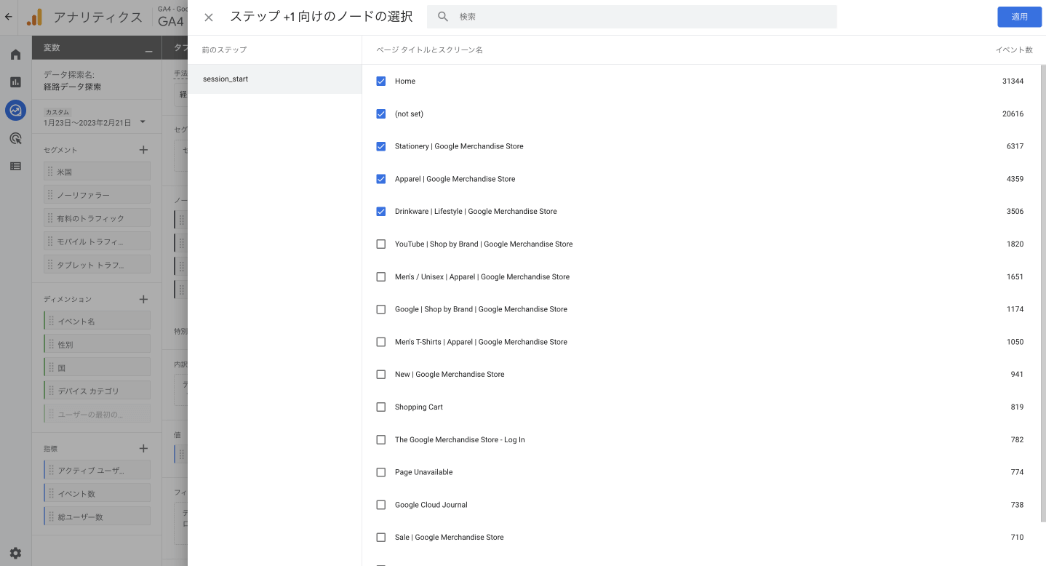The width and height of the screenshot is (1046, 566).
Task: Uncheck Apparel | Google Merchandise Store
Action: coord(381,179)
